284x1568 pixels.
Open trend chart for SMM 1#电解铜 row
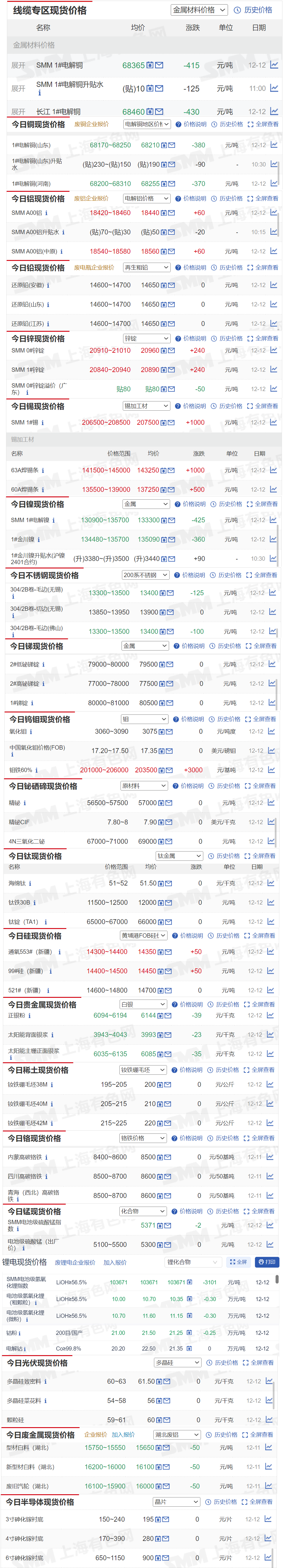[x=274, y=65]
